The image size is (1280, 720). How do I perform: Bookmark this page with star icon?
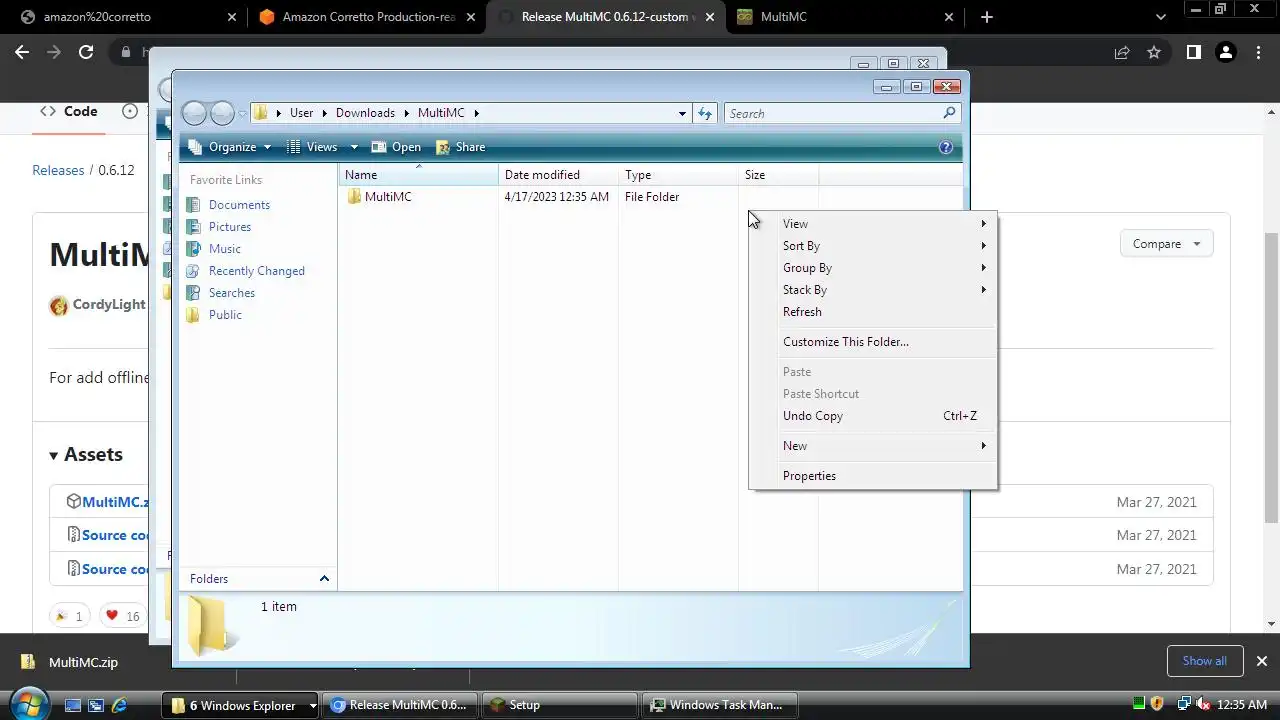1154,52
